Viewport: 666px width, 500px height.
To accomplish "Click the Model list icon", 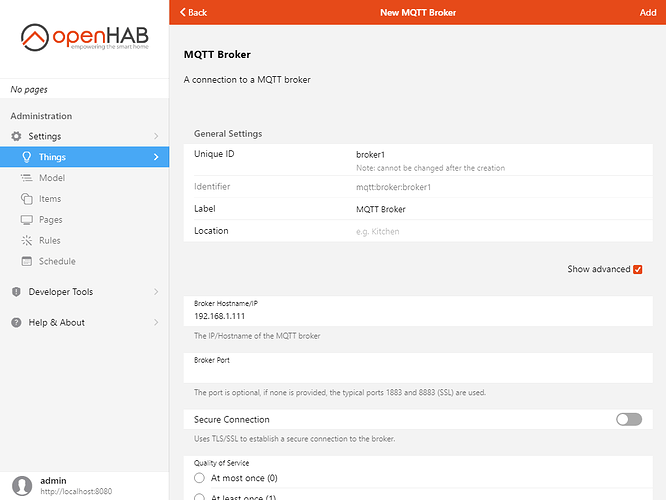I will coord(27,178).
